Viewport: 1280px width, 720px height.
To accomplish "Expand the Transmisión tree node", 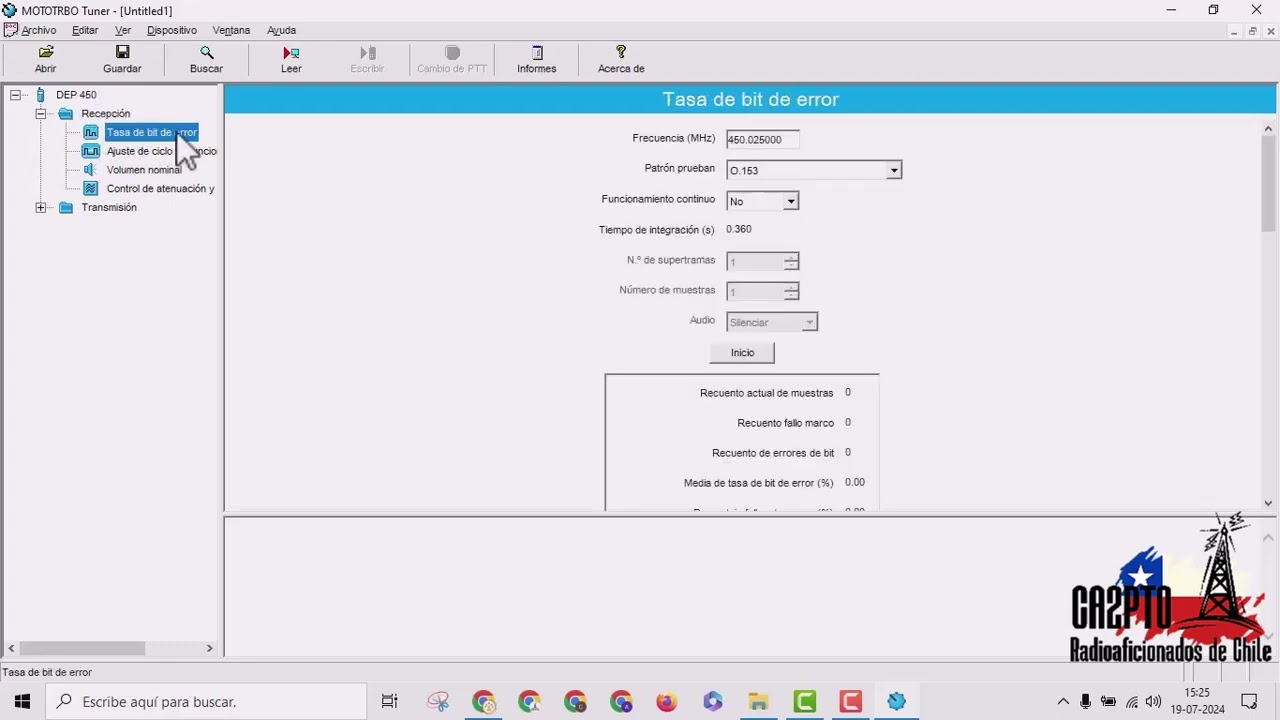I will click(40, 208).
